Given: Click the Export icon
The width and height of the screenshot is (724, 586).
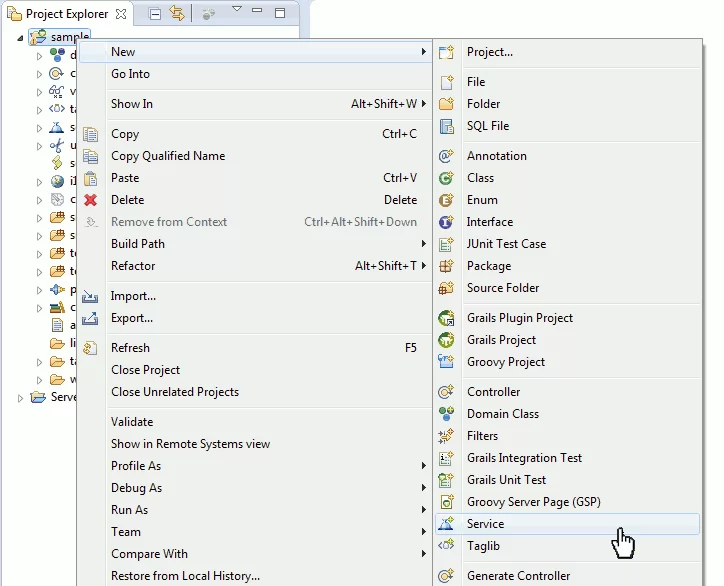Looking at the screenshot, I should click(x=90, y=318).
